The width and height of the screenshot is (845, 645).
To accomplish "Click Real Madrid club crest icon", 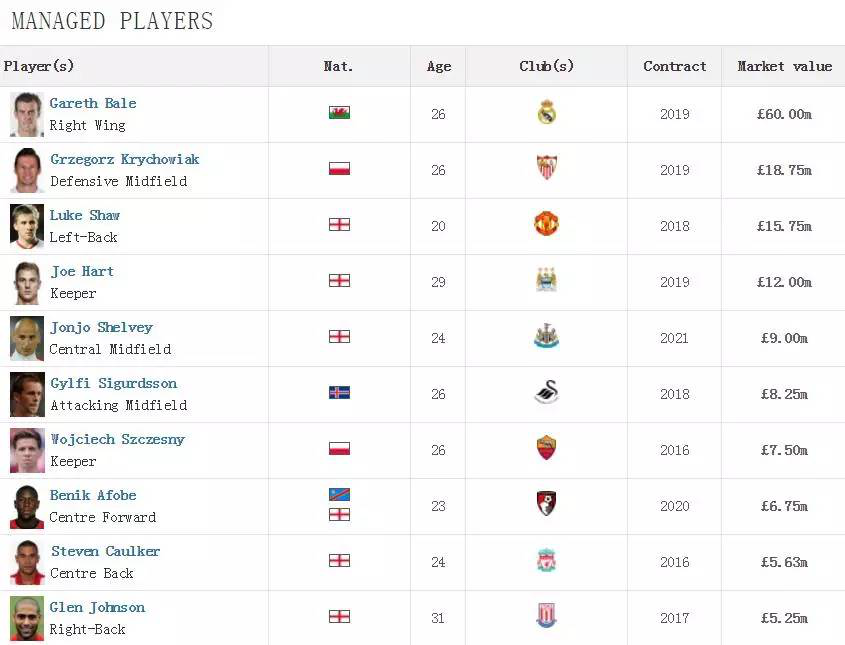I will [546, 112].
